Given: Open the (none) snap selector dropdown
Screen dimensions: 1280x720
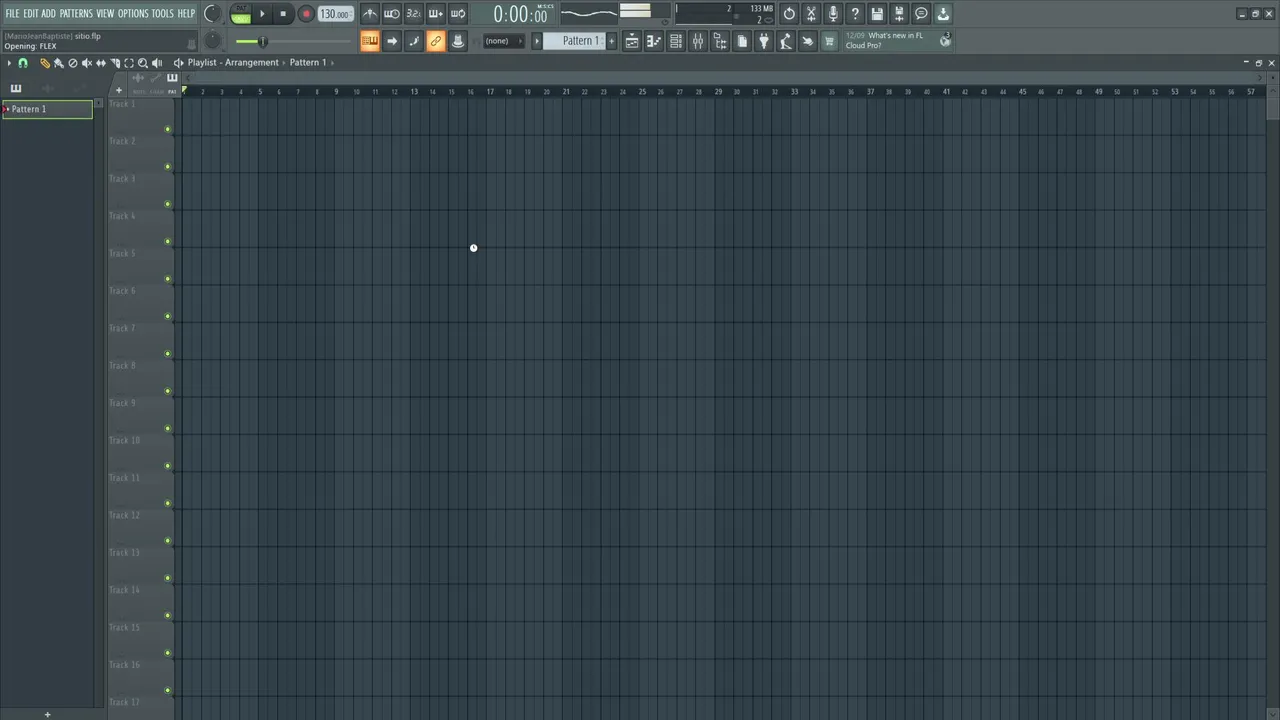Looking at the screenshot, I should [503, 41].
